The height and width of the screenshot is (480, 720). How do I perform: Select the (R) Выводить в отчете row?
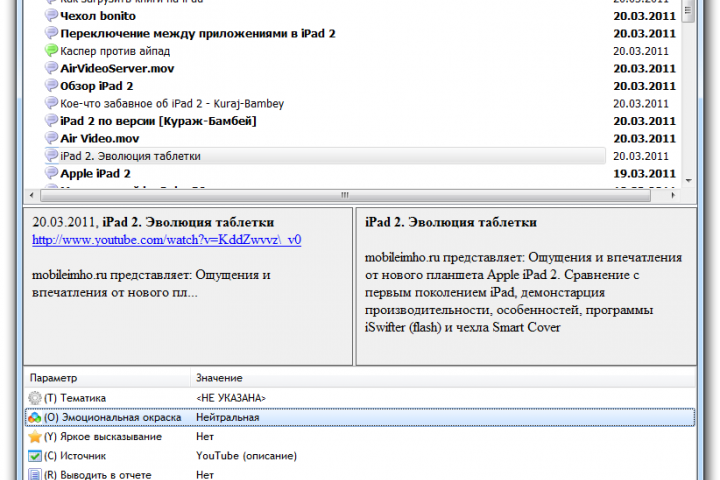point(360,474)
